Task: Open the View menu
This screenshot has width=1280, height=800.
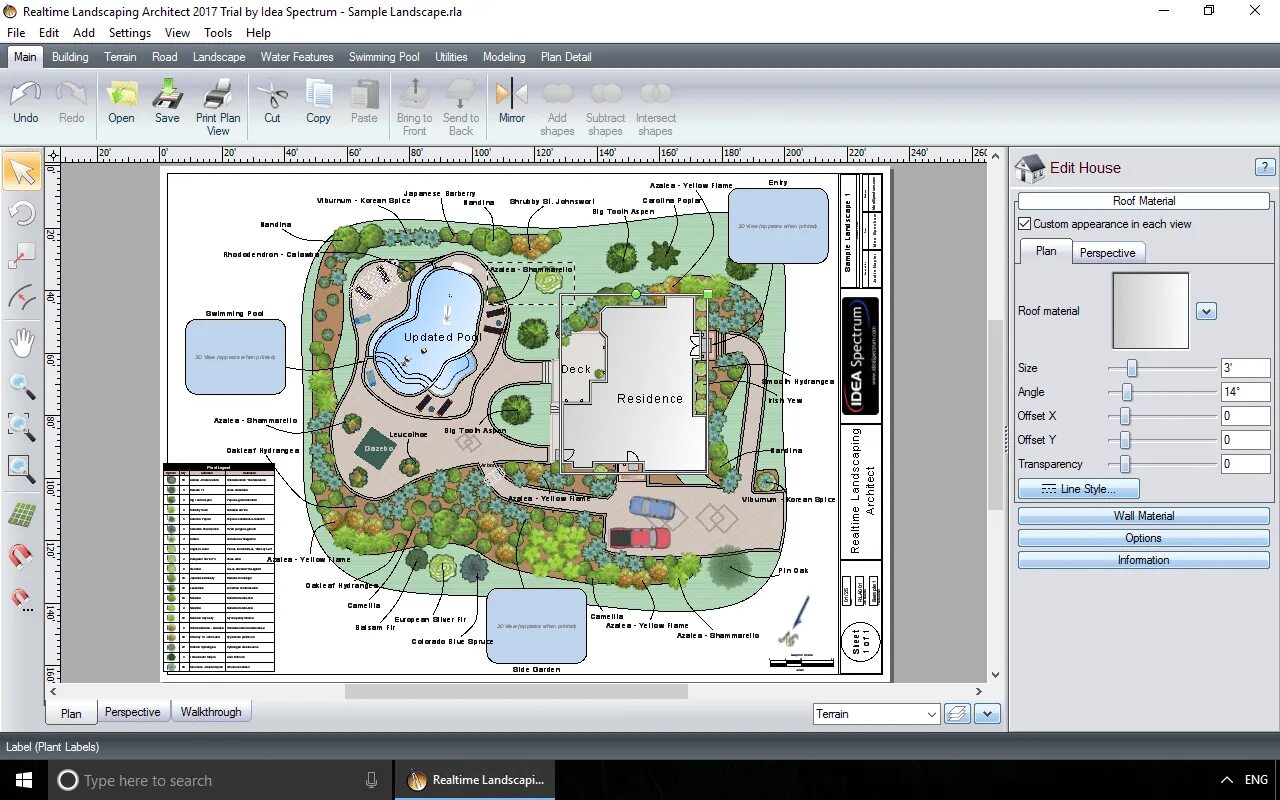Action: pos(177,33)
